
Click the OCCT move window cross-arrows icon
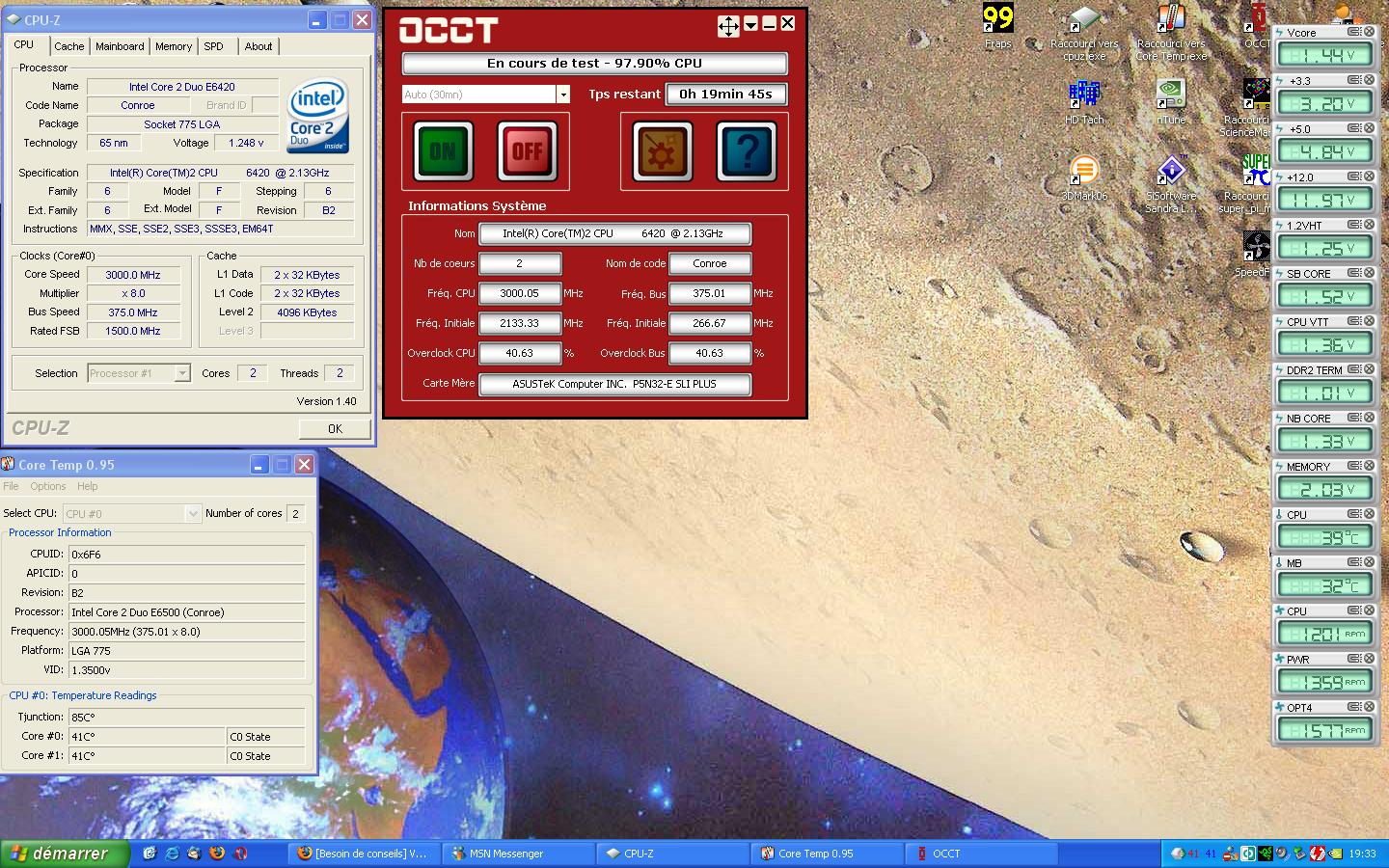[728, 26]
